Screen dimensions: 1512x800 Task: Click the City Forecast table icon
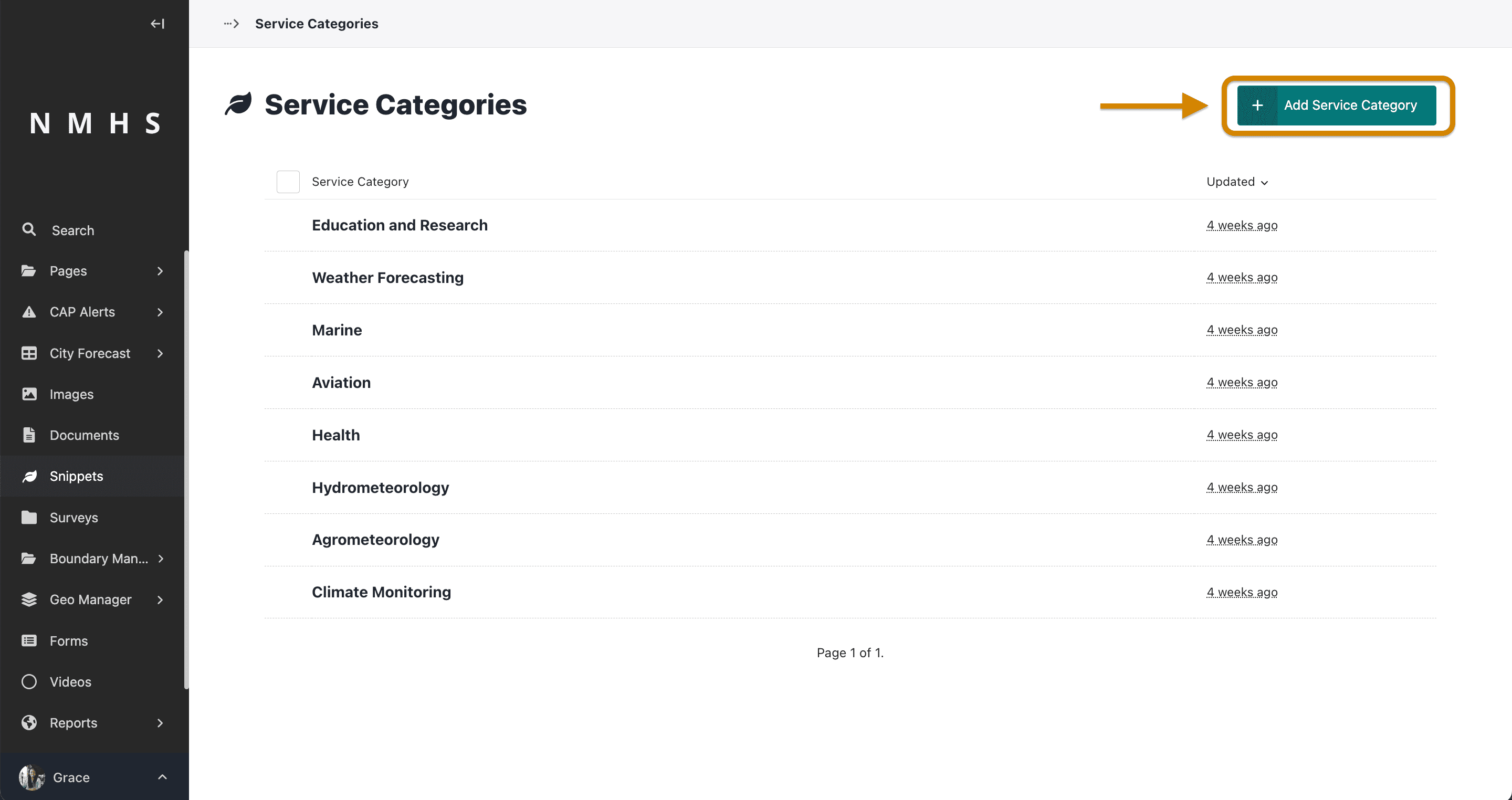(29, 353)
